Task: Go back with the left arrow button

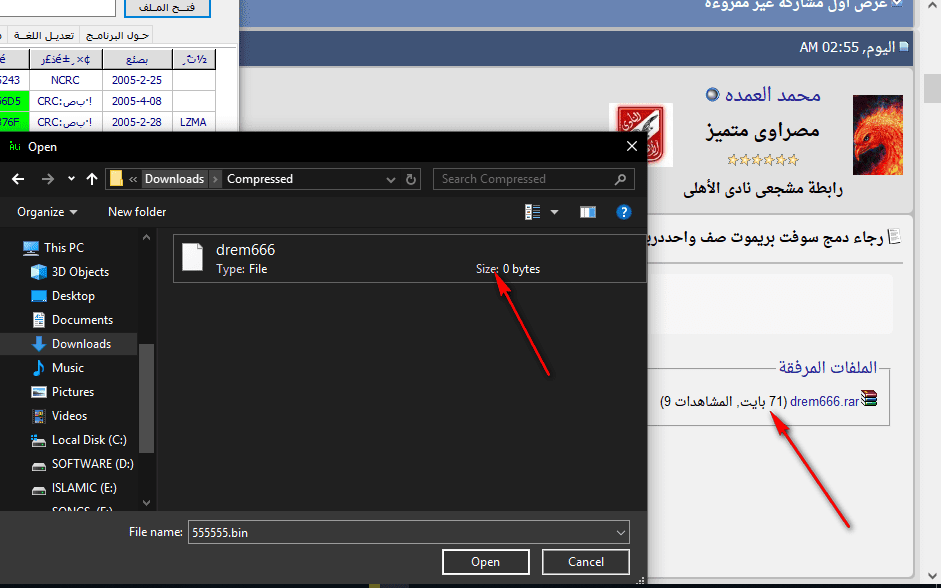Action: tap(18, 179)
